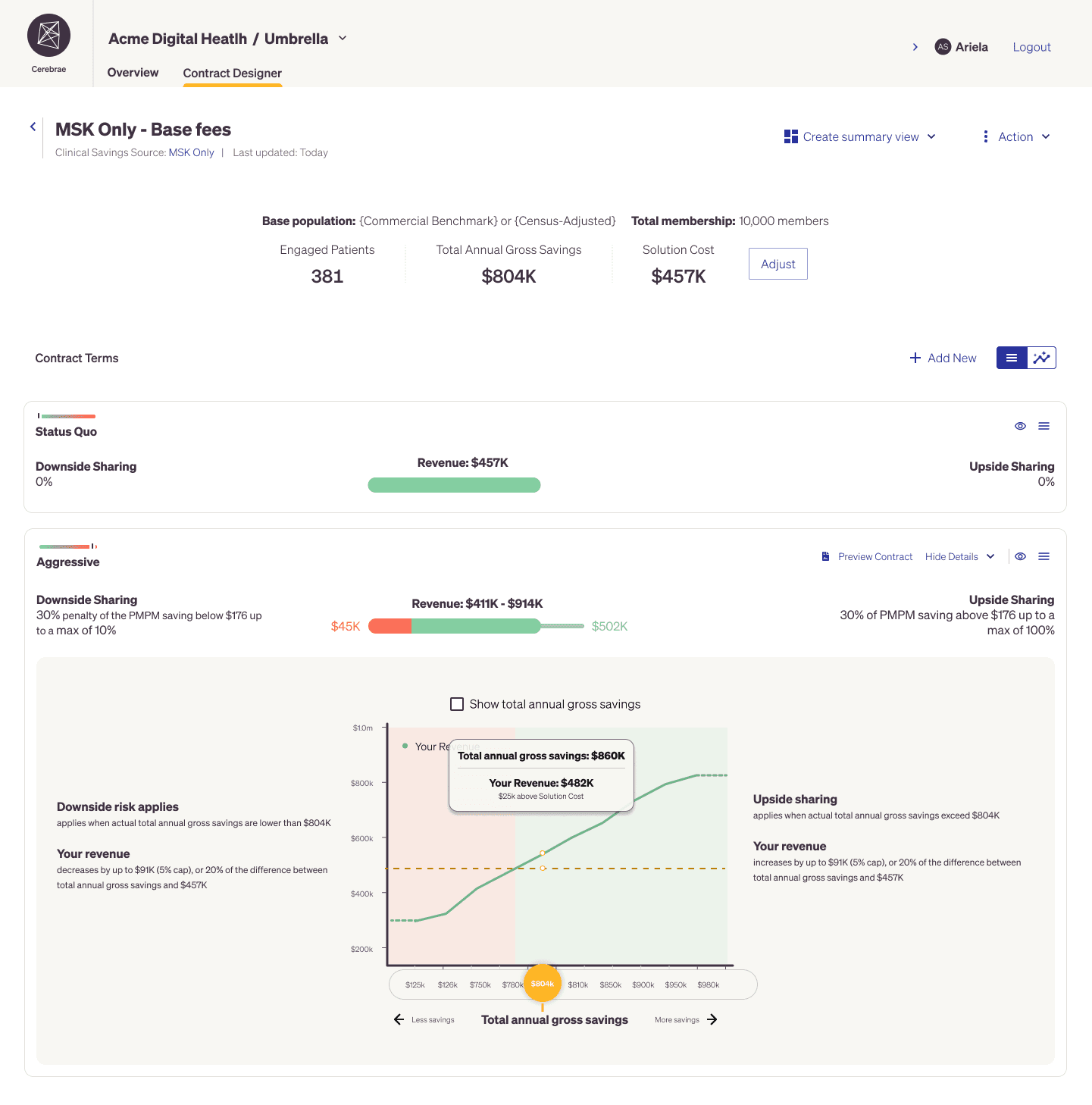The height and width of the screenshot is (1105, 1092).
Task: Select the Contract Designer tab
Action: pos(233,74)
